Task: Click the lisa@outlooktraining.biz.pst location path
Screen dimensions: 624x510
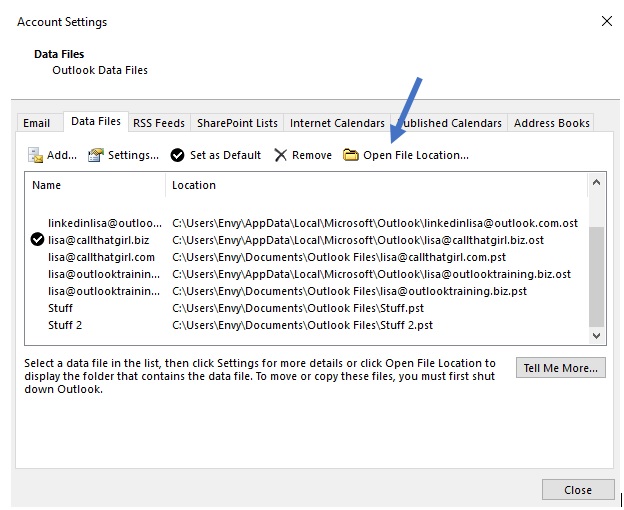Action: pos(349,292)
